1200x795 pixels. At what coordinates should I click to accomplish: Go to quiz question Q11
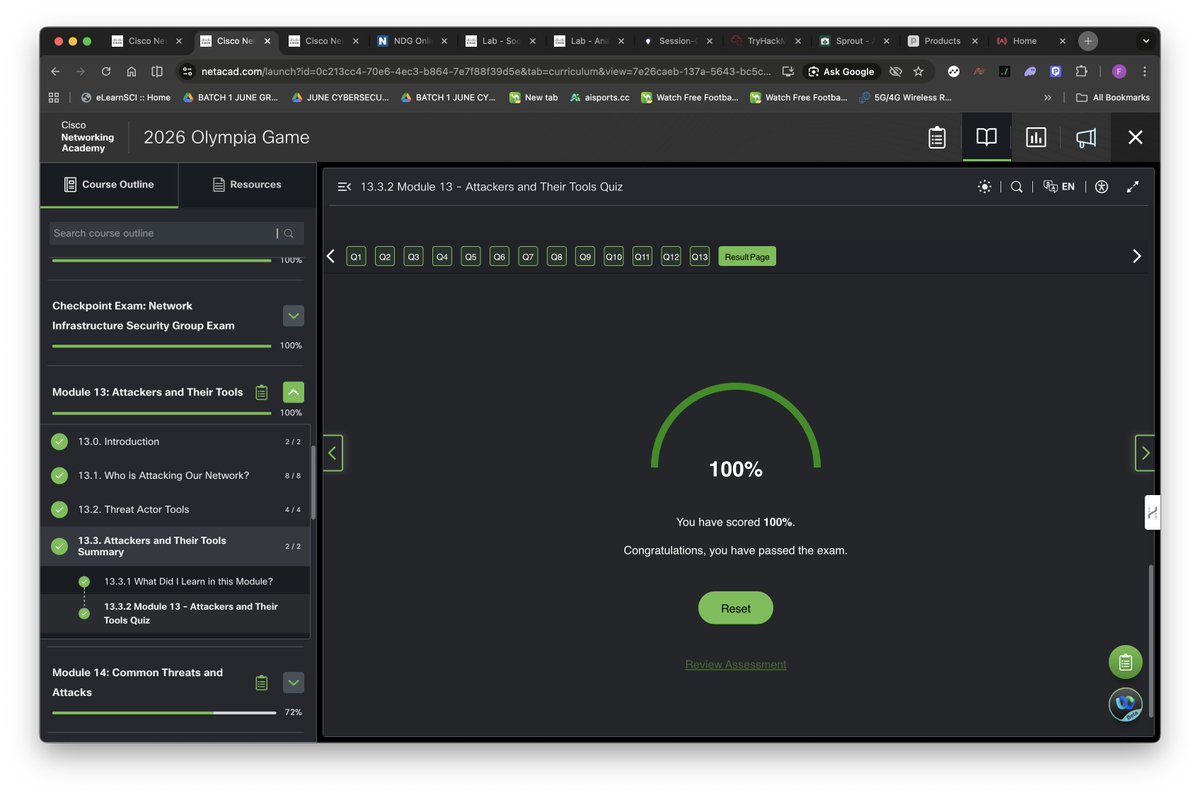(642, 257)
